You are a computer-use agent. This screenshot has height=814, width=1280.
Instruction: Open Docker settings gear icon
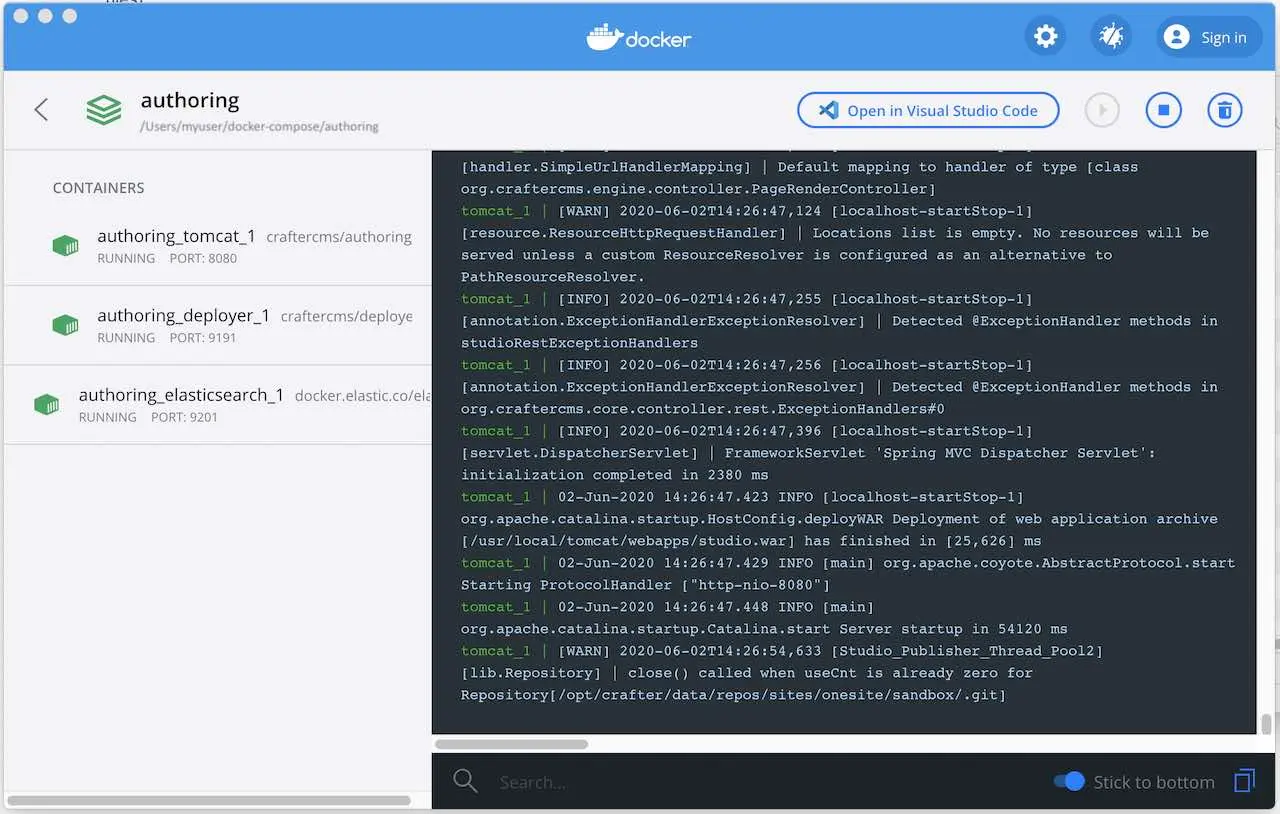point(1045,37)
